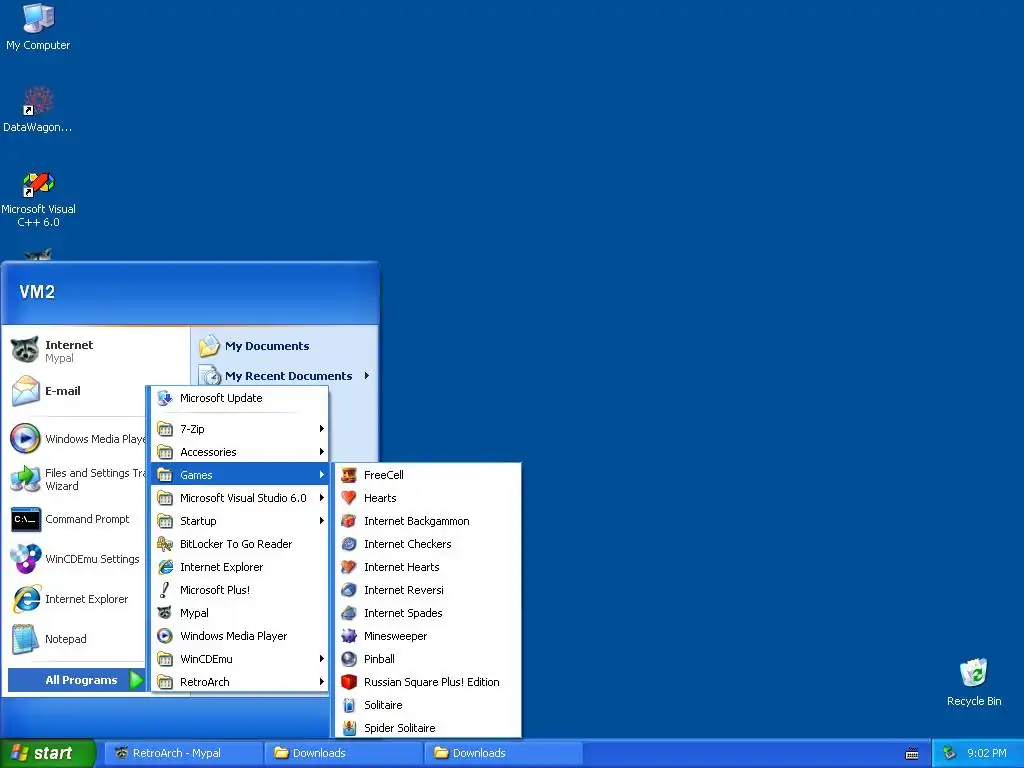Click the Internet Hearts icon

(349, 566)
